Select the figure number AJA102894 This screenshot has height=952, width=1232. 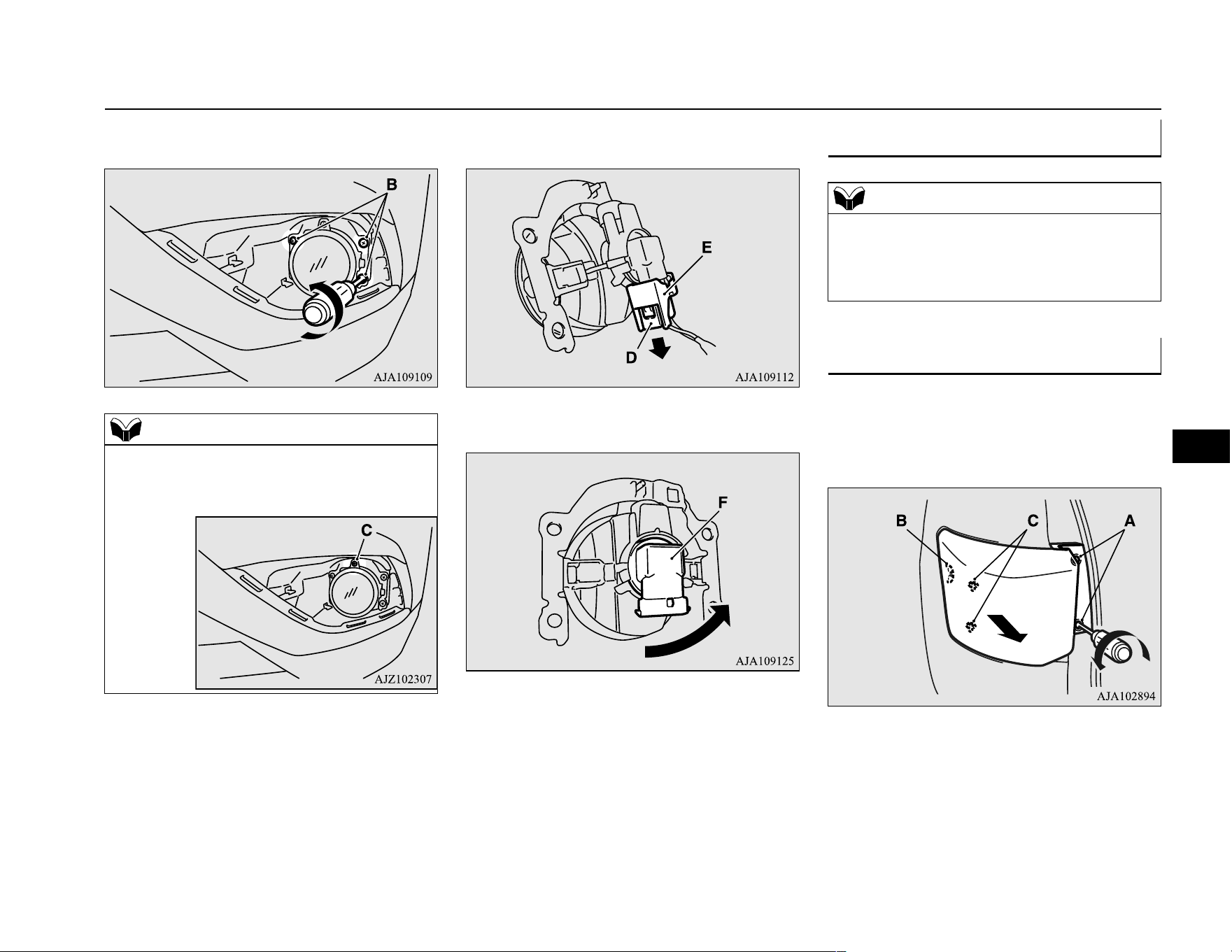pos(1126,696)
